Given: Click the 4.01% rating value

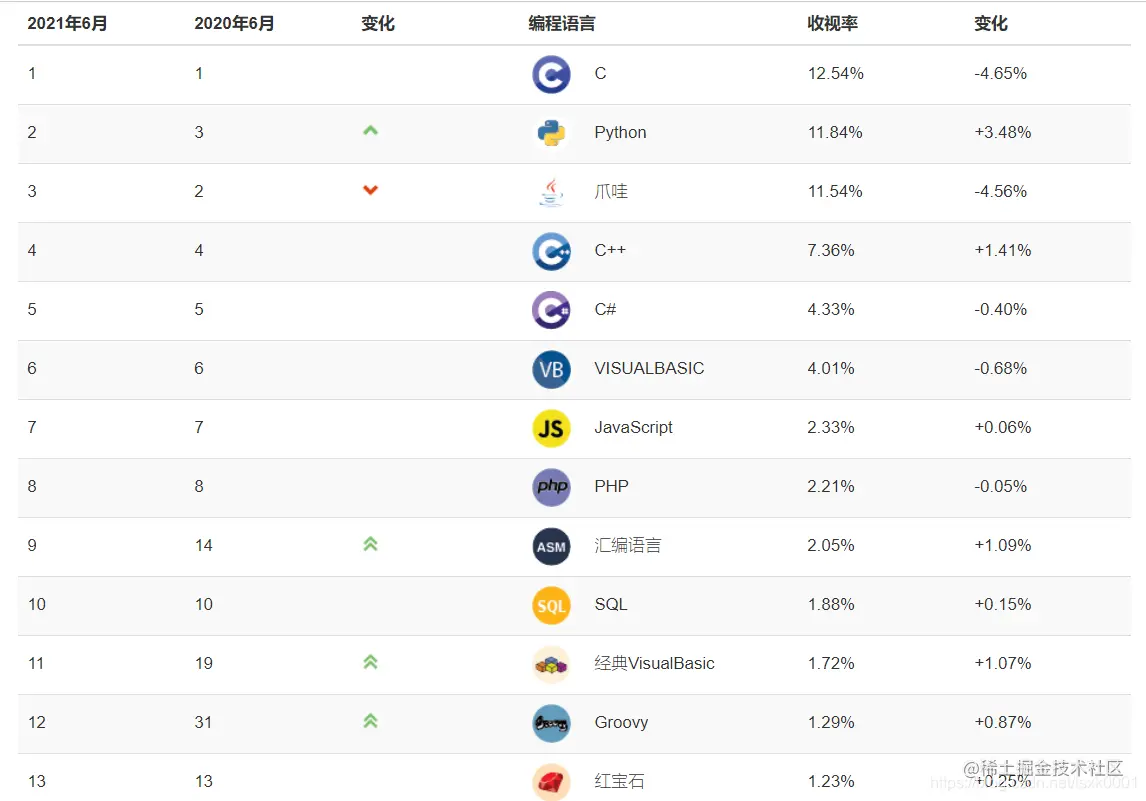Looking at the screenshot, I should (x=830, y=368).
